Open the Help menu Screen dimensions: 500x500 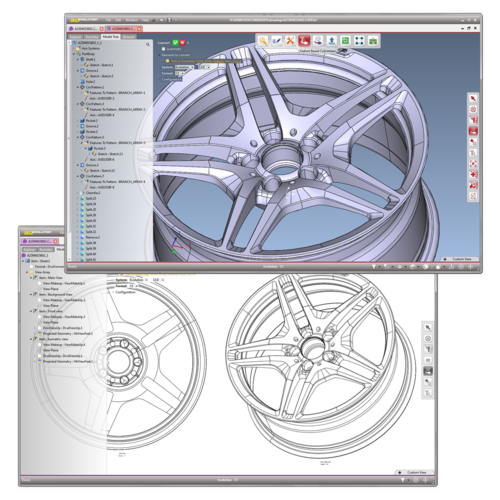pos(145,20)
